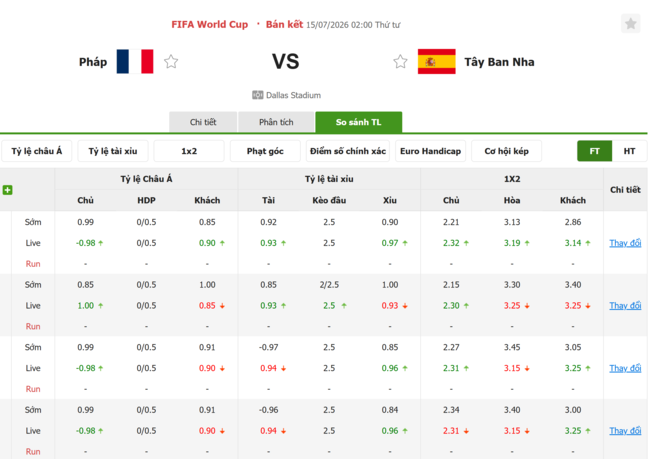The width and height of the screenshot is (650, 459).
Task: Click the favorite star beside Tây Ban Nha
Action: click(400, 62)
